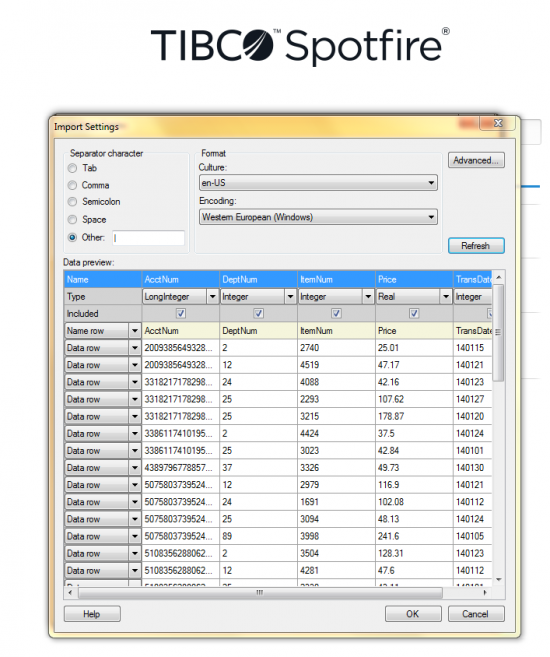Toggle the Included checkbox for Price

pos(414,313)
